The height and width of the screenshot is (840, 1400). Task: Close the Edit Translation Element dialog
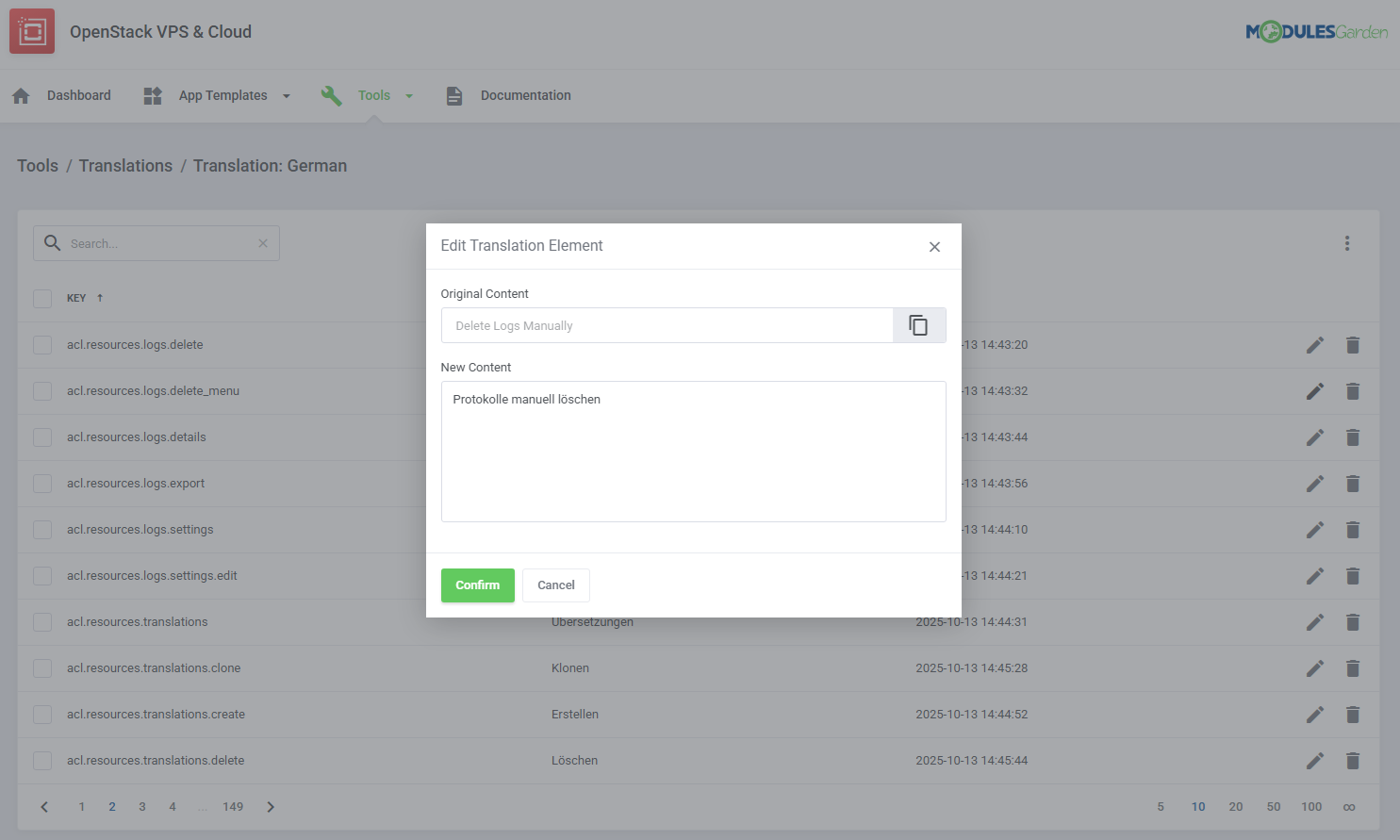pyautogui.click(x=934, y=246)
